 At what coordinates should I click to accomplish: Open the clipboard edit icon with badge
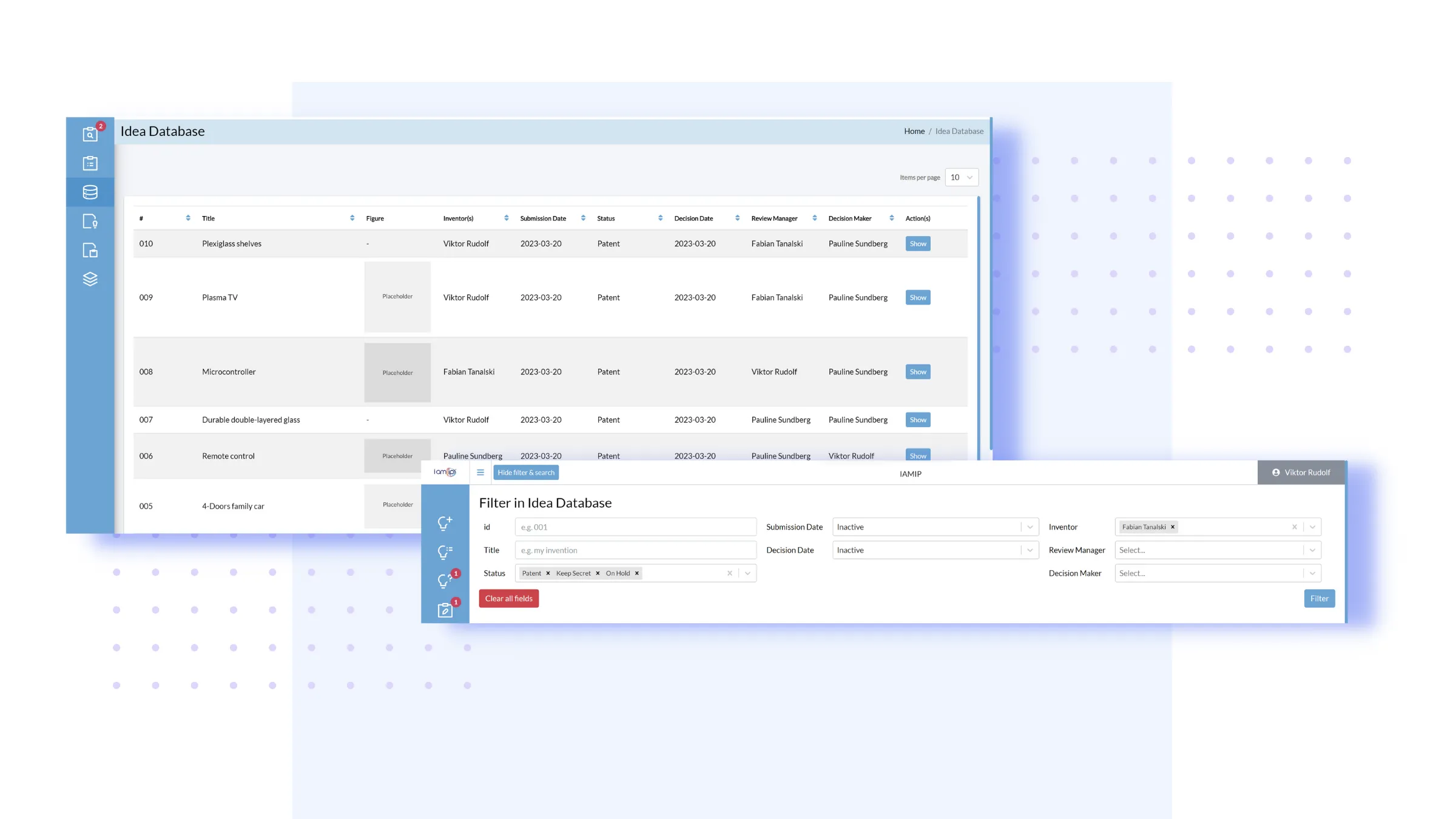pyautogui.click(x=445, y=610)
